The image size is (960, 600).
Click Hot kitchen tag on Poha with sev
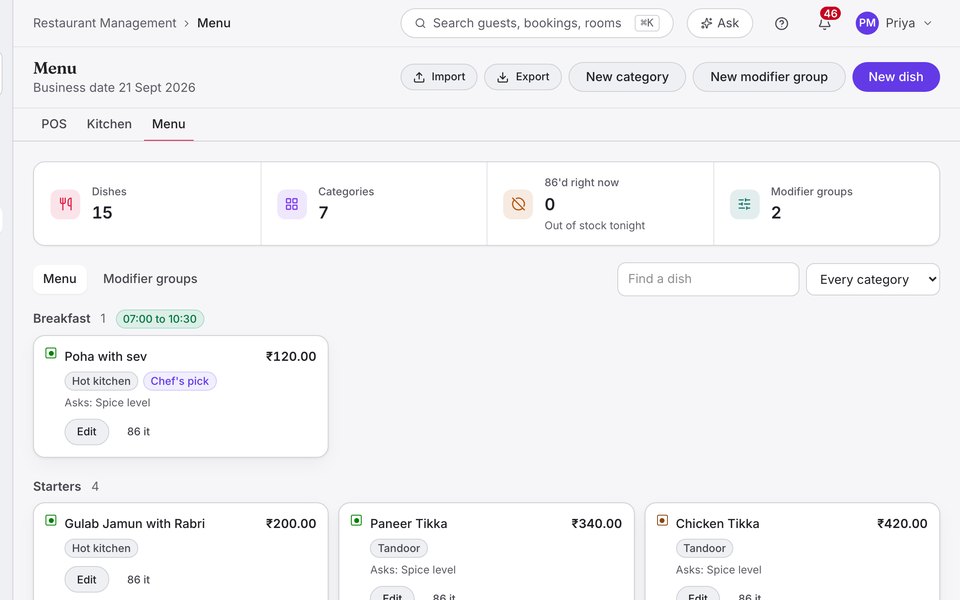pyautogui.click(x=101, y=381)
